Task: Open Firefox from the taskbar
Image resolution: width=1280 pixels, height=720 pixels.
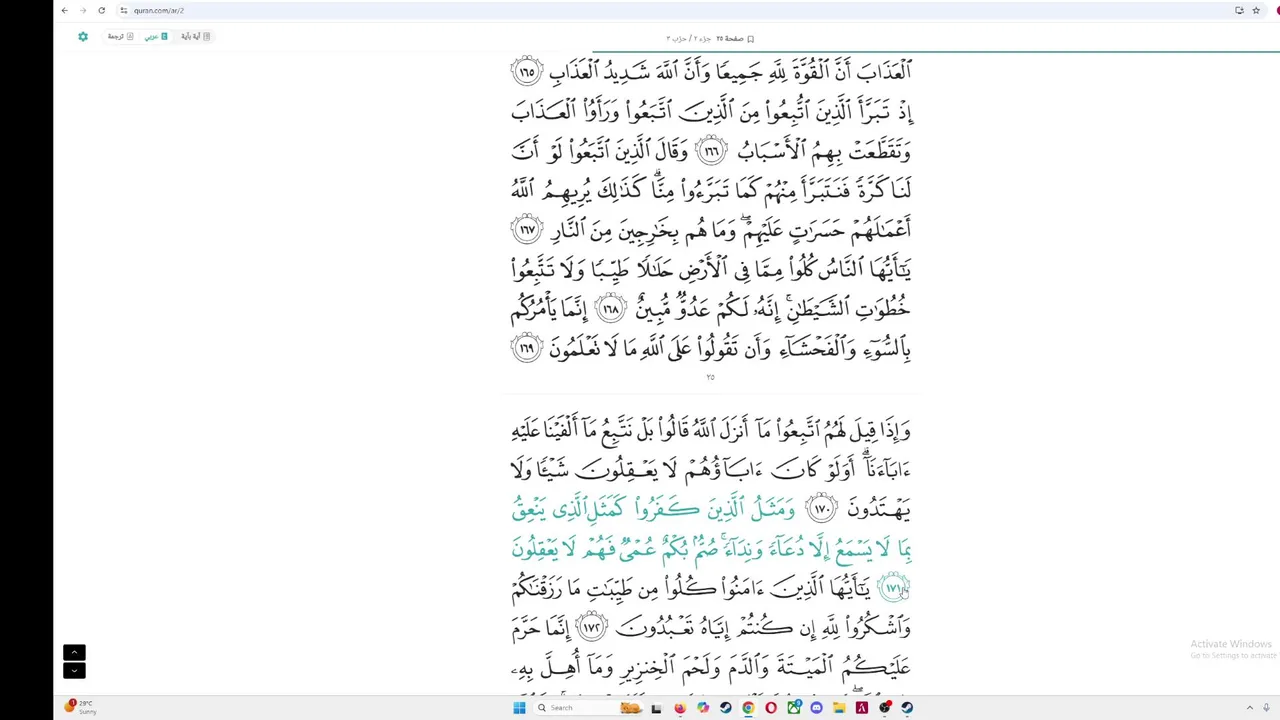Action: [680, 708]
